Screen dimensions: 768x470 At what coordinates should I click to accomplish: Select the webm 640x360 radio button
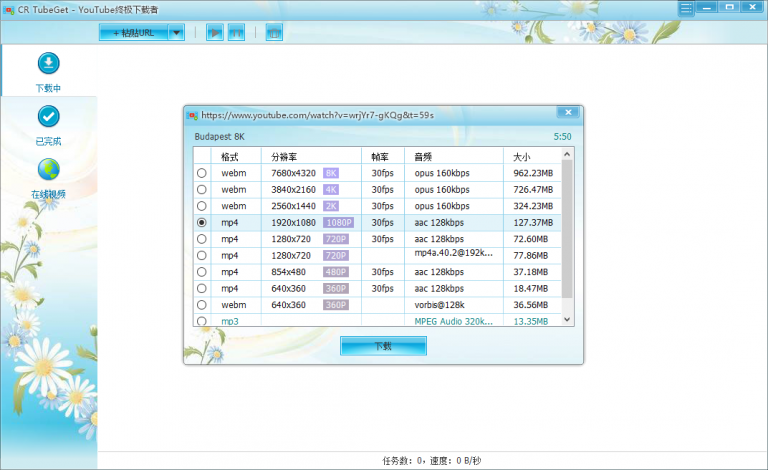pyautogui.click(x=201, y=305)
